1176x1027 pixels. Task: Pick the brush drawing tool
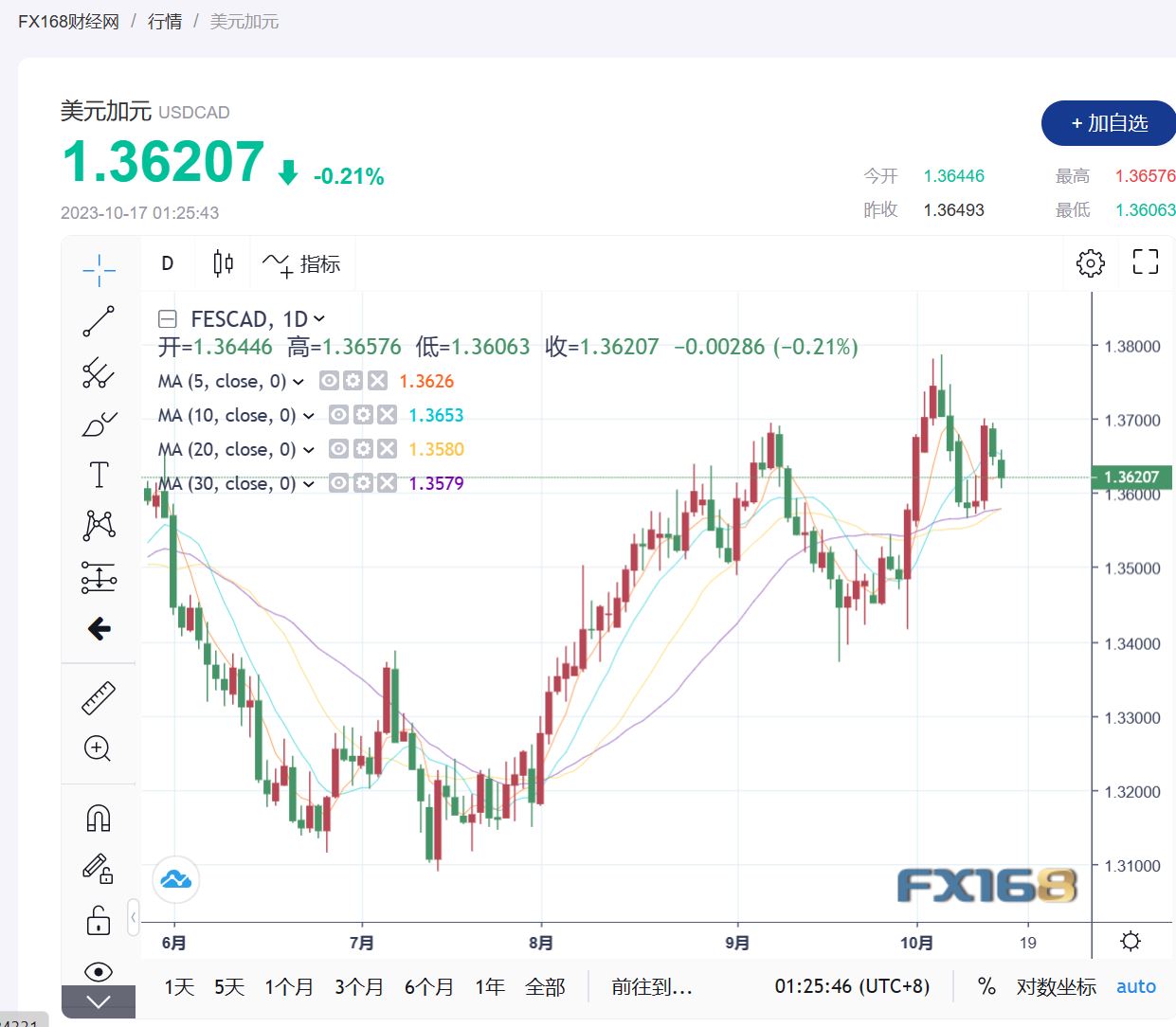coord(99,423)
